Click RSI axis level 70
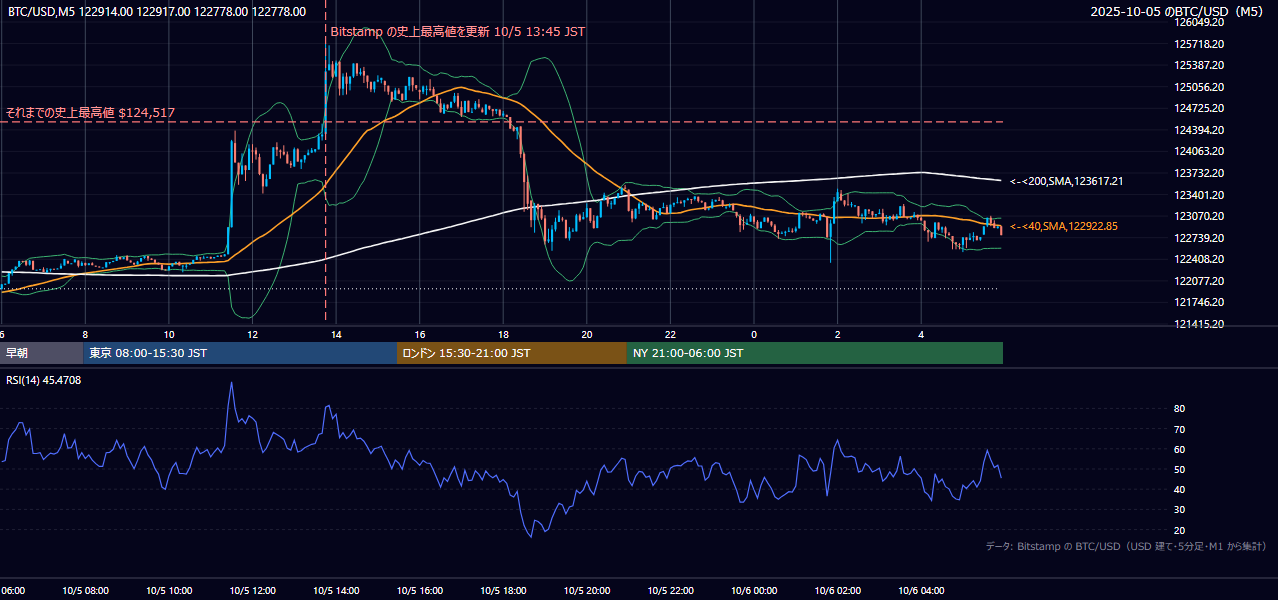Screen dimensions: 1278x600 pos(1180,429)
